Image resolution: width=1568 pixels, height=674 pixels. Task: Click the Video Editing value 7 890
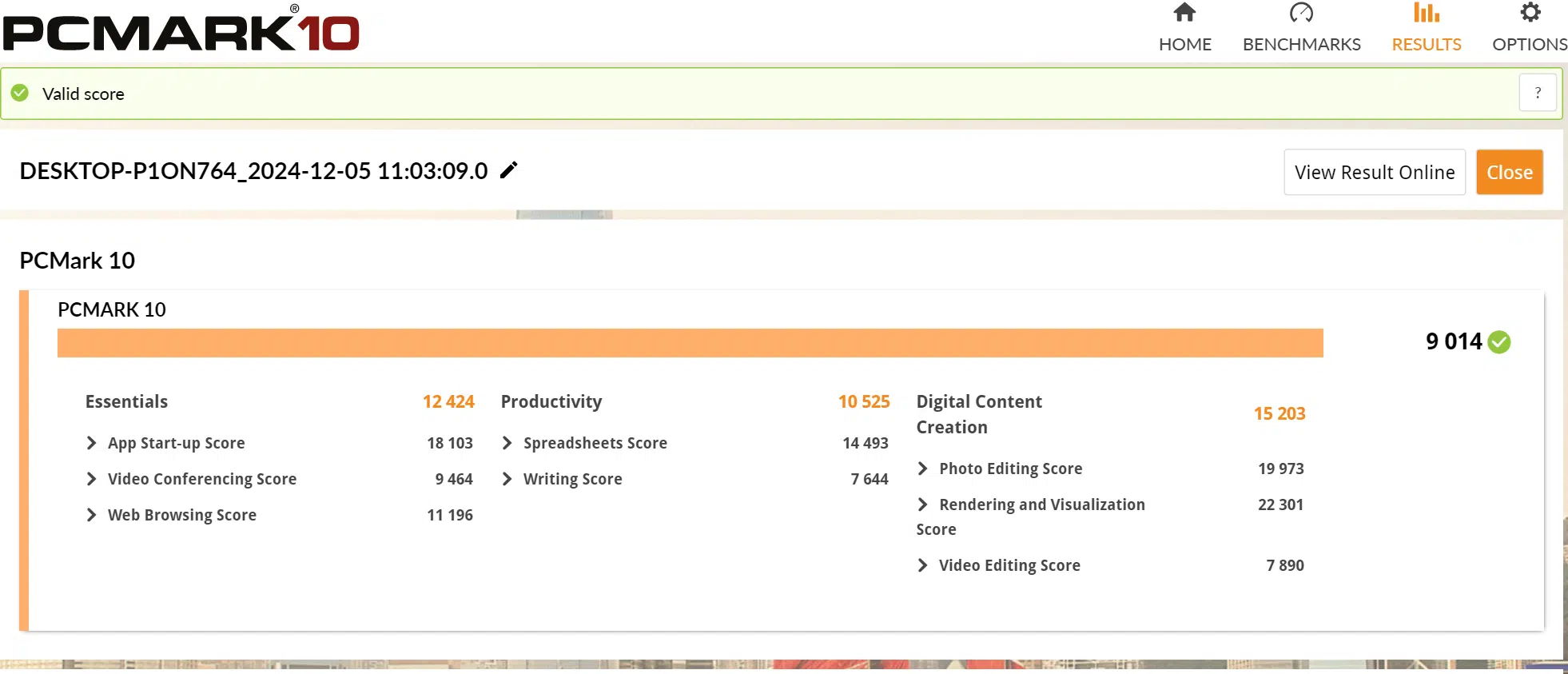click(1285, 565)
